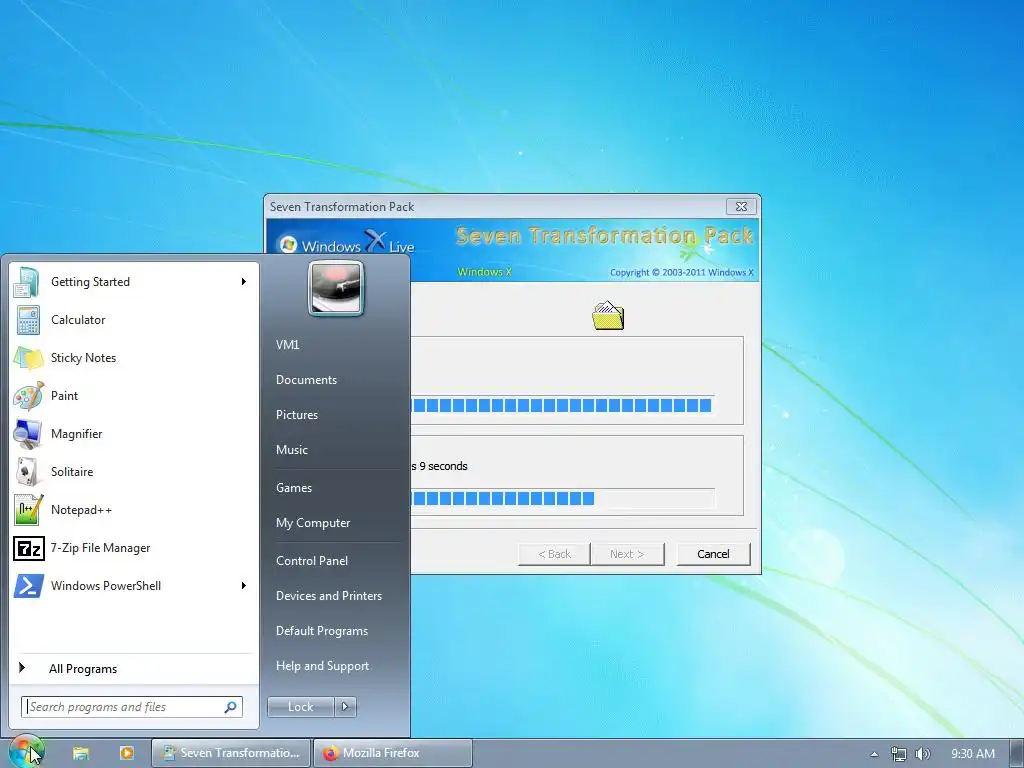This screenshot has width=1024, height=768.
Task: Open Getting Started from Start menu
Action: (133, 281)
